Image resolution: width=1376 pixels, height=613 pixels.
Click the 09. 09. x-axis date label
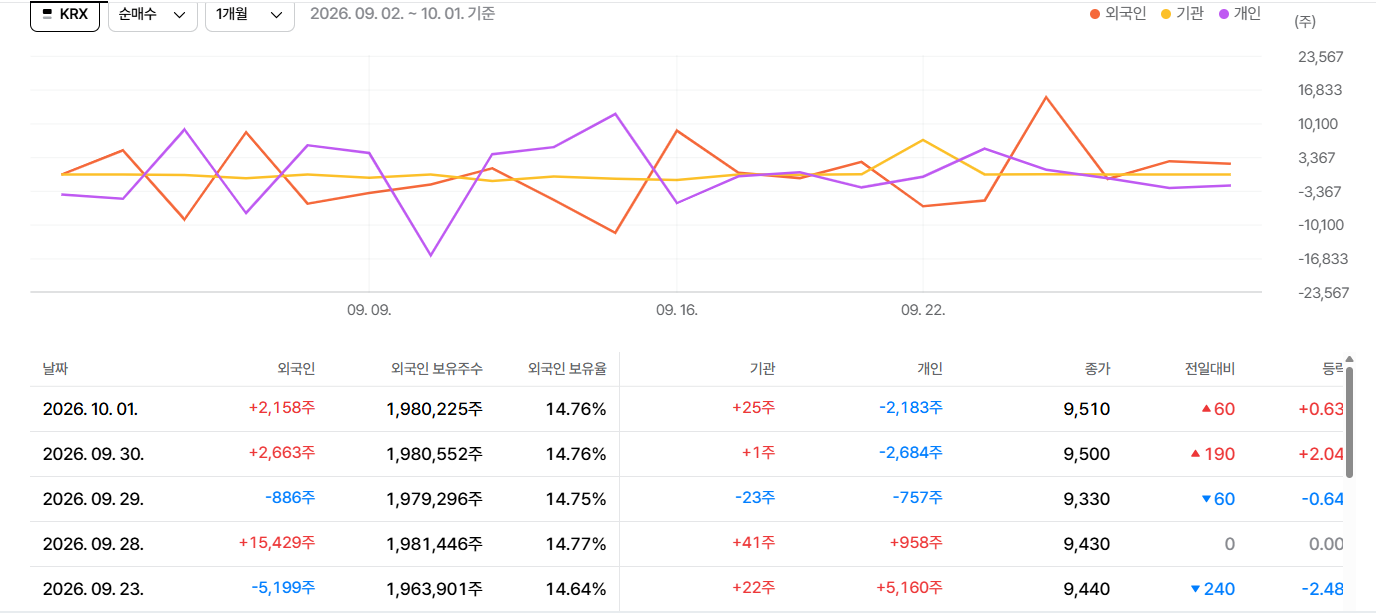coord(369,310)
